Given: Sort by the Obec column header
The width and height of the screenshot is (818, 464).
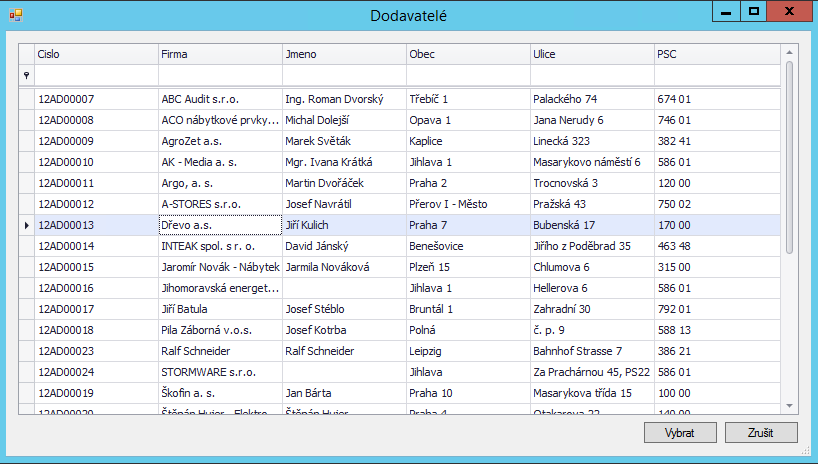Looking at the screenshot, I should pyautogui.click(x=468, y=54).
